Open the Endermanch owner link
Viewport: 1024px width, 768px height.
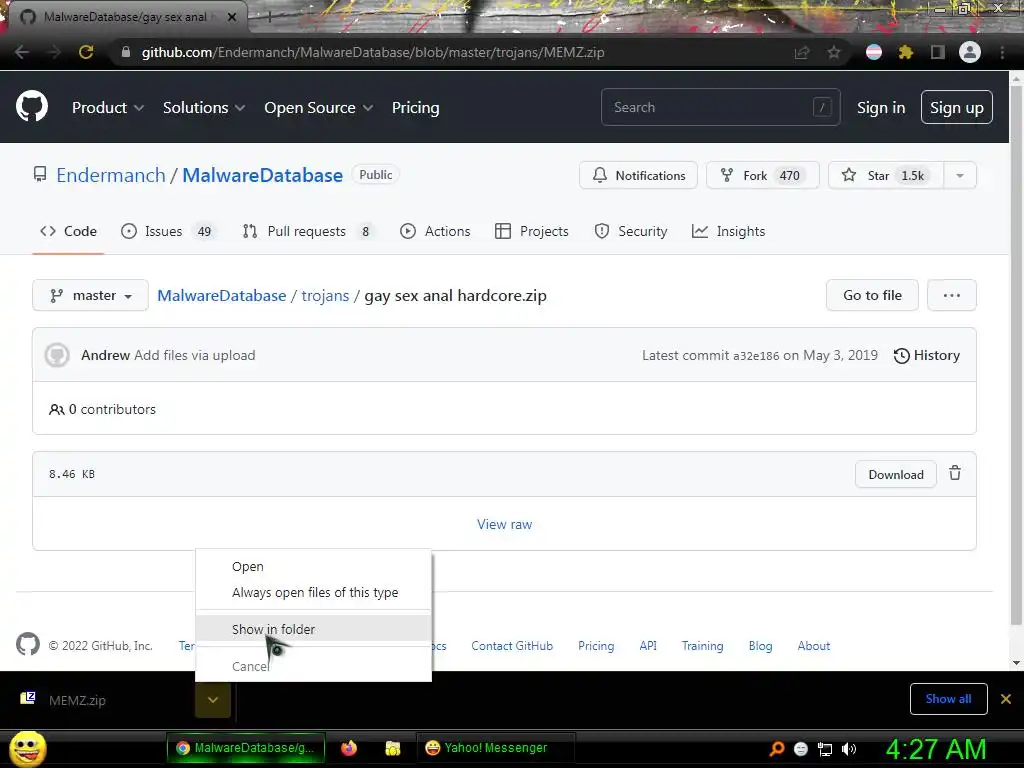(x=110, y=175)
